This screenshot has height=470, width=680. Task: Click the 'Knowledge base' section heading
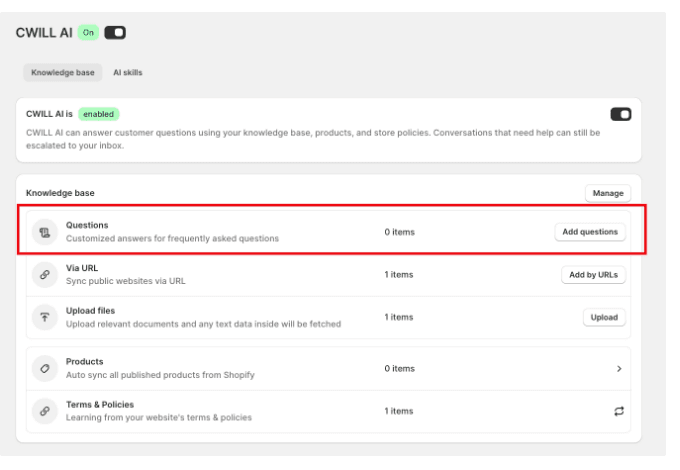(60, 193)
